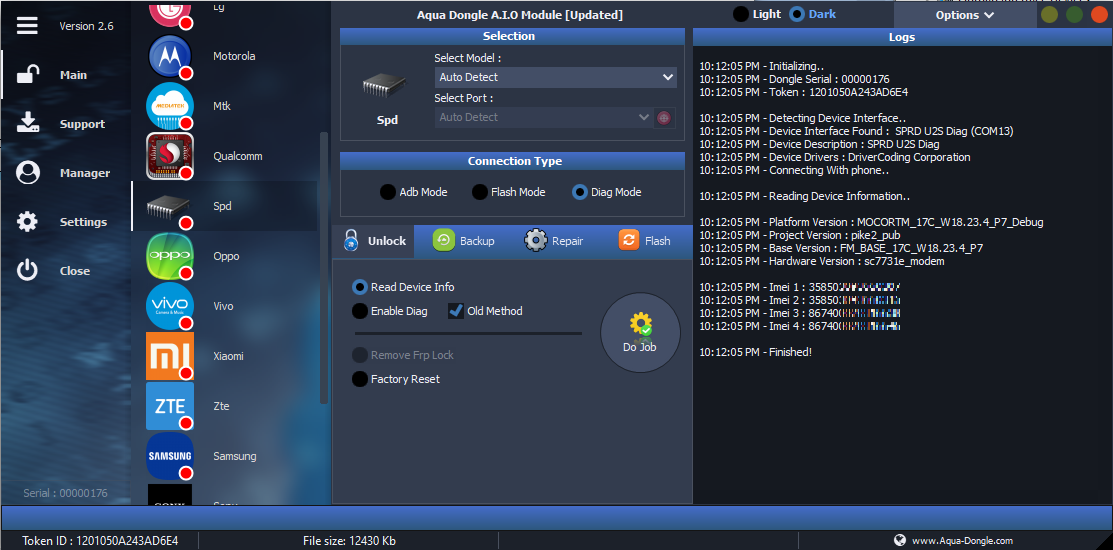1113x550 pixels.
Task: Open the Support download icon
Action: (x=28, y=123)
